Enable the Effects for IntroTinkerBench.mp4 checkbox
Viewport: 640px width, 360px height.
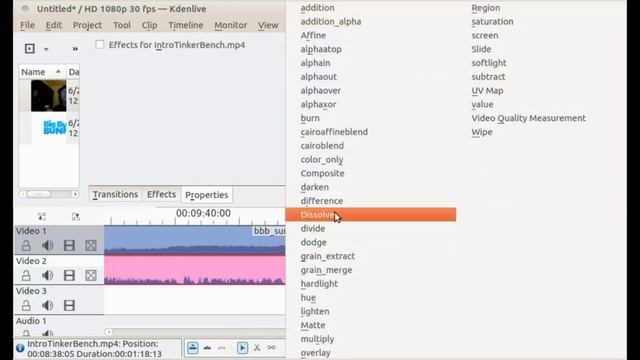100,44
